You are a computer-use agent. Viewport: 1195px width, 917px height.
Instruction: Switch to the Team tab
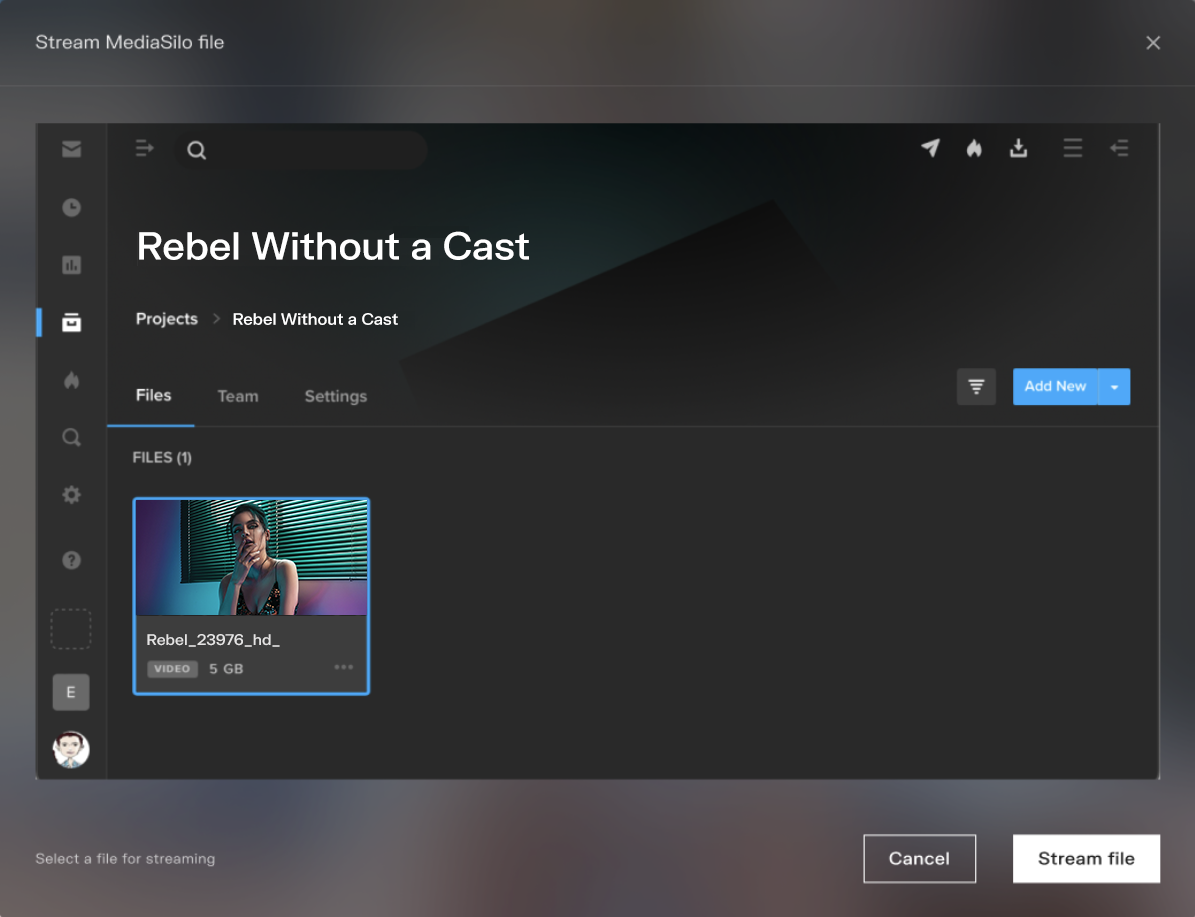click(238, 396)
